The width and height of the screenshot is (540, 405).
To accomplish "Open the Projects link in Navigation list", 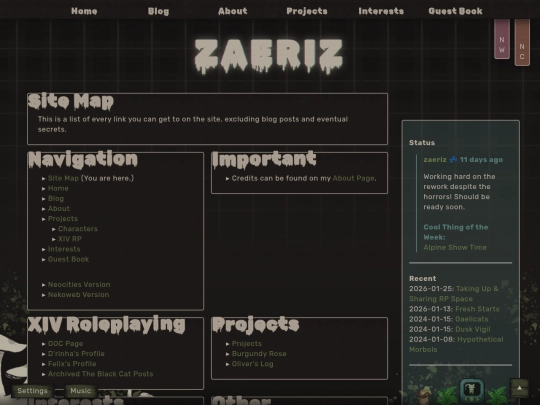I will click(63, 219).
